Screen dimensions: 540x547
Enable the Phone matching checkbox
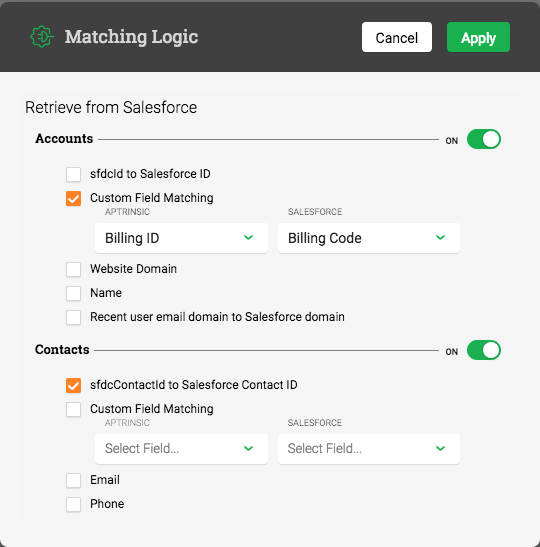coord(74,504)
